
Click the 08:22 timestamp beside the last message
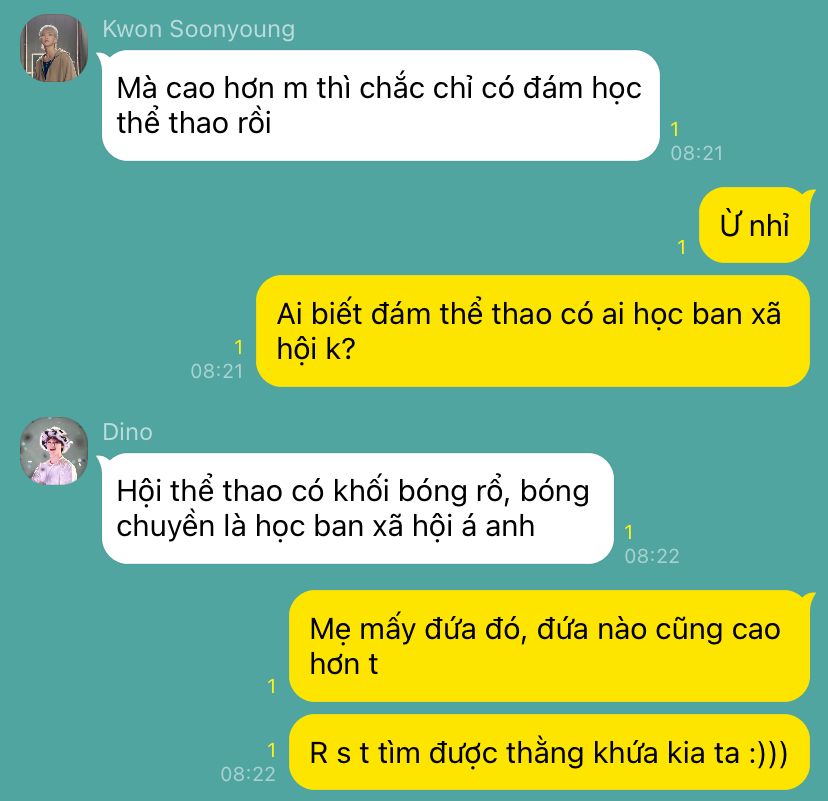pyautogui.click(x=248, y=774)
